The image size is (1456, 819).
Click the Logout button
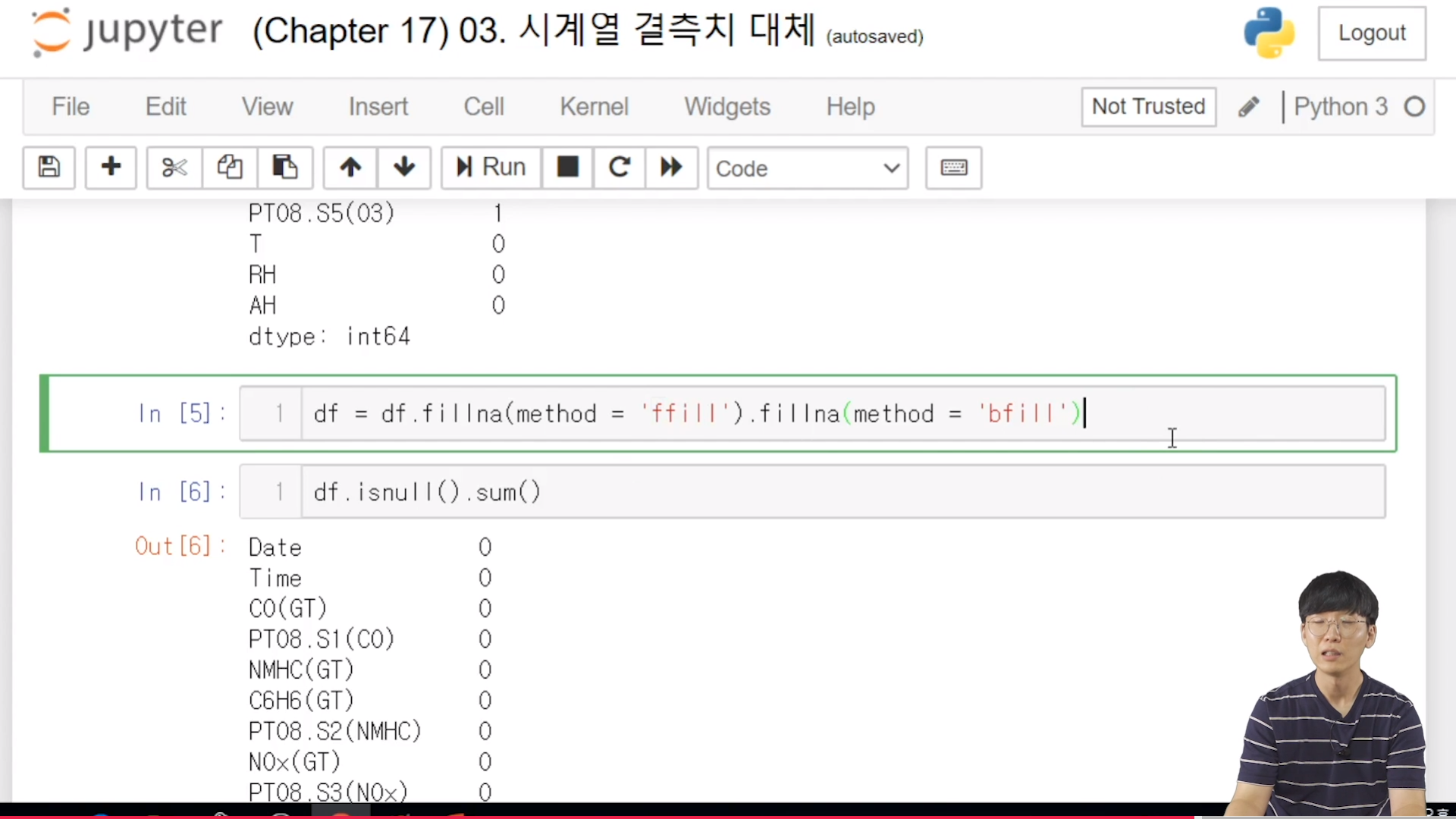1371,33
